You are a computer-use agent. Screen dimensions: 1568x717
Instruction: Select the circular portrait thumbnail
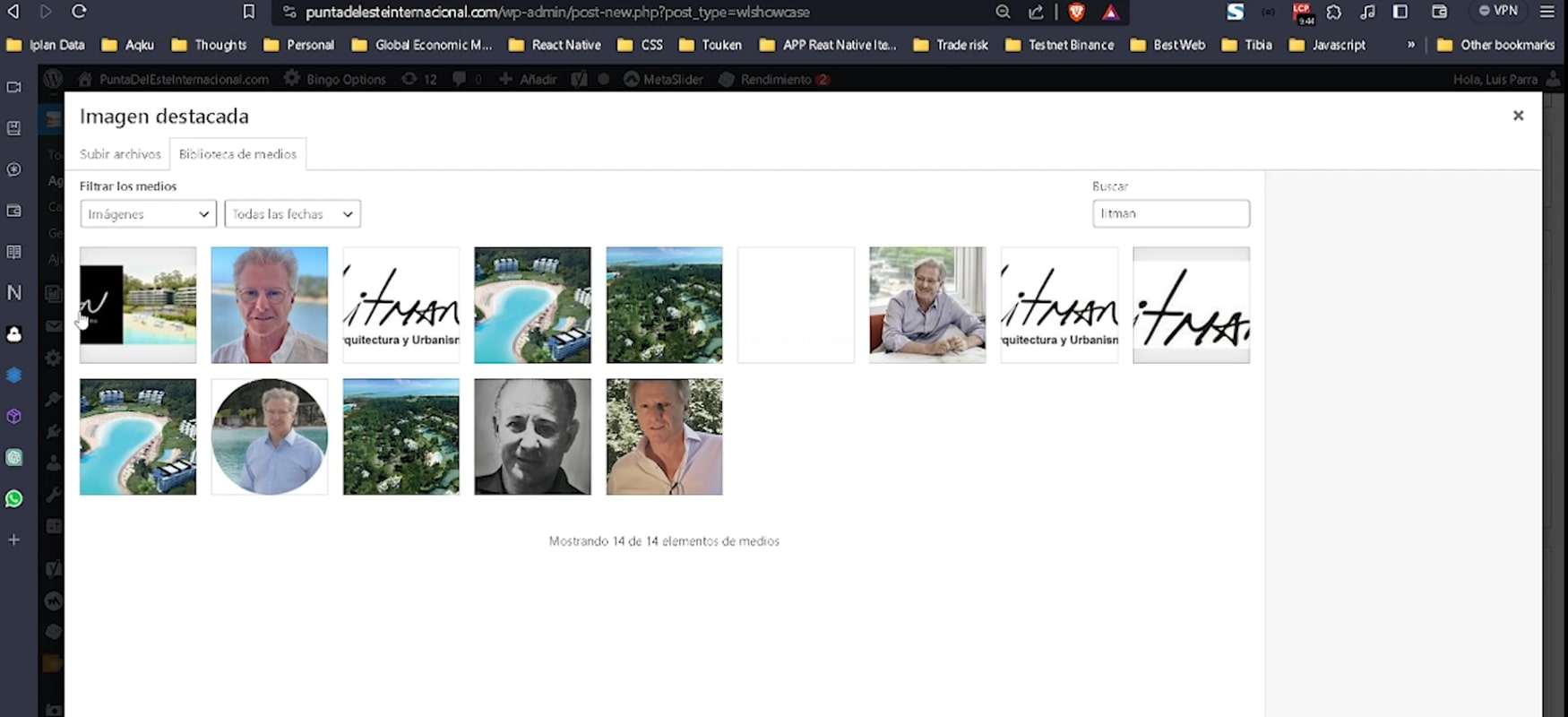pos(270,436)
